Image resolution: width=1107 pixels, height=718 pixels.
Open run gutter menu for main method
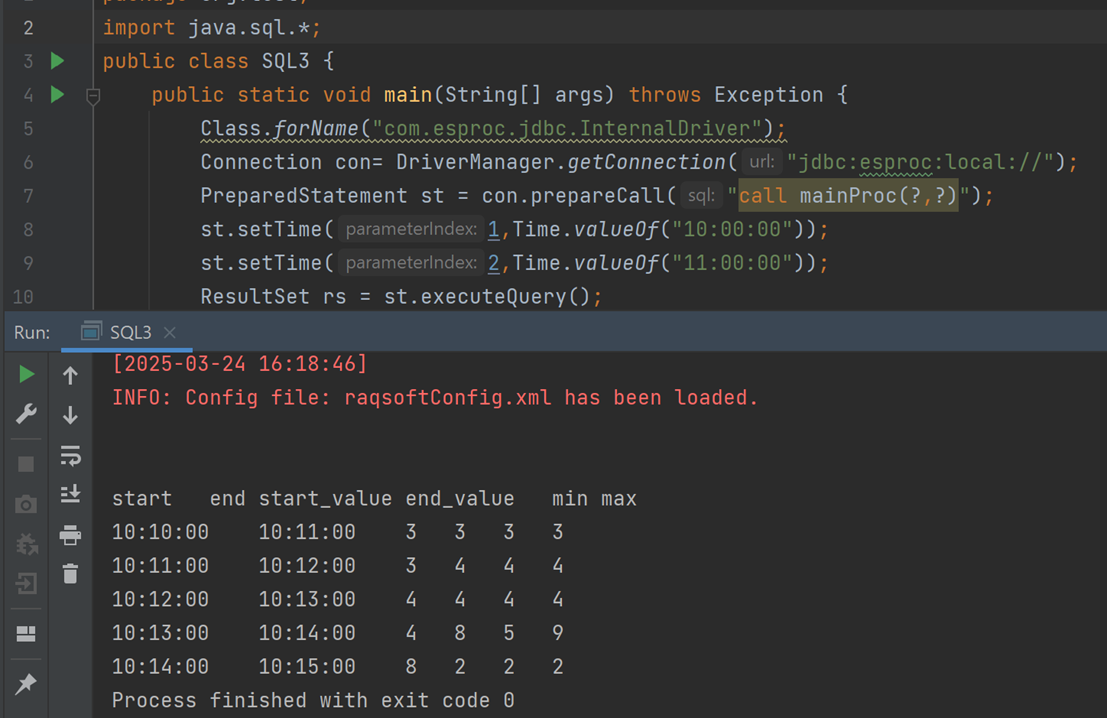point(57,95)
